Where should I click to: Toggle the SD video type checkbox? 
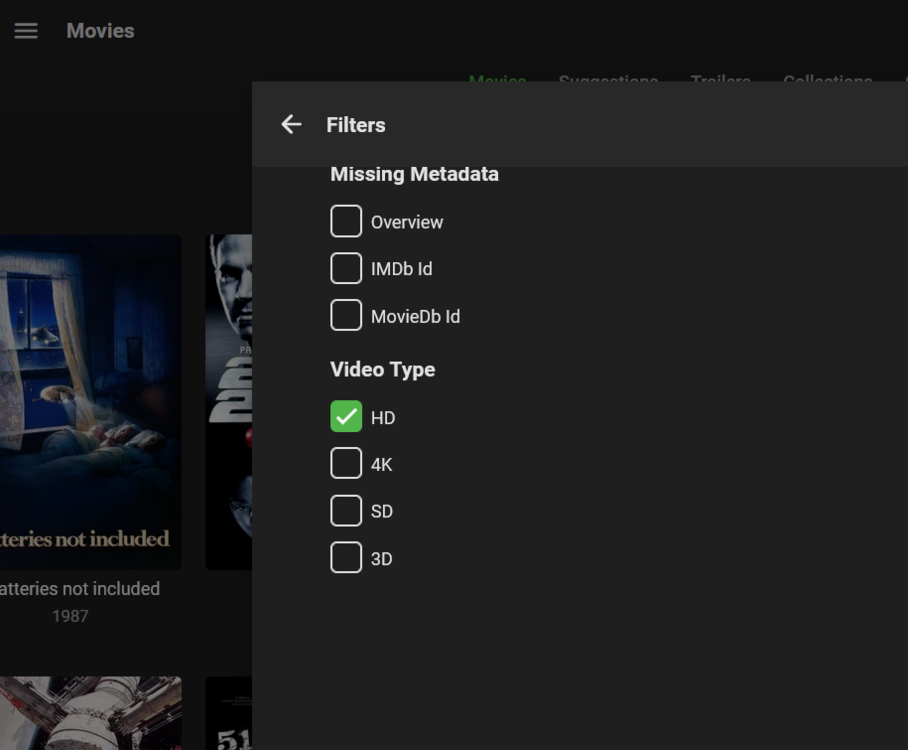tap(346, 511)
